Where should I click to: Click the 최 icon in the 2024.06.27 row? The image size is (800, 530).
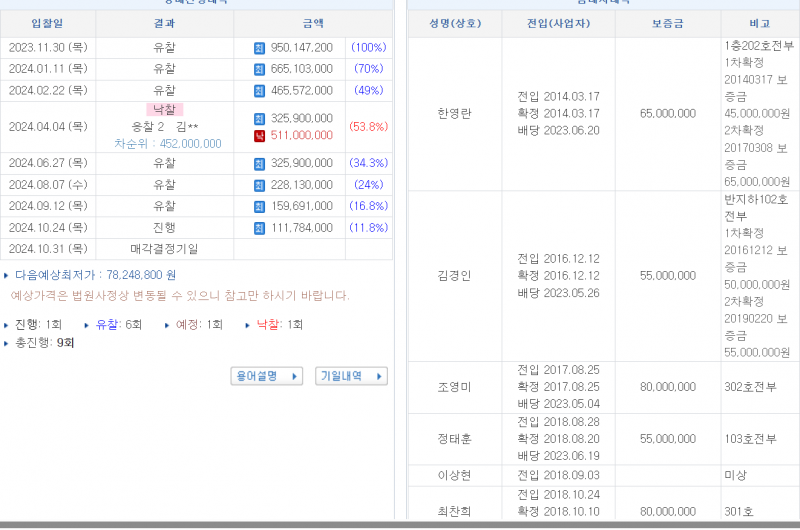260,163
